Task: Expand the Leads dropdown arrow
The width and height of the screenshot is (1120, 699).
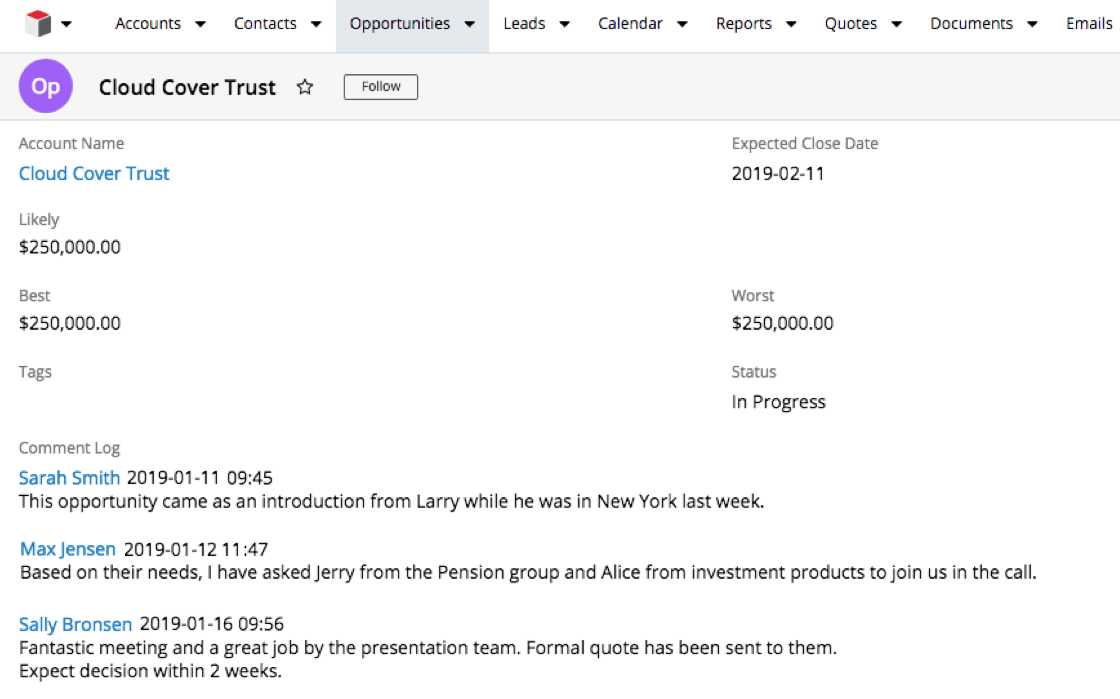Action: 564,25
